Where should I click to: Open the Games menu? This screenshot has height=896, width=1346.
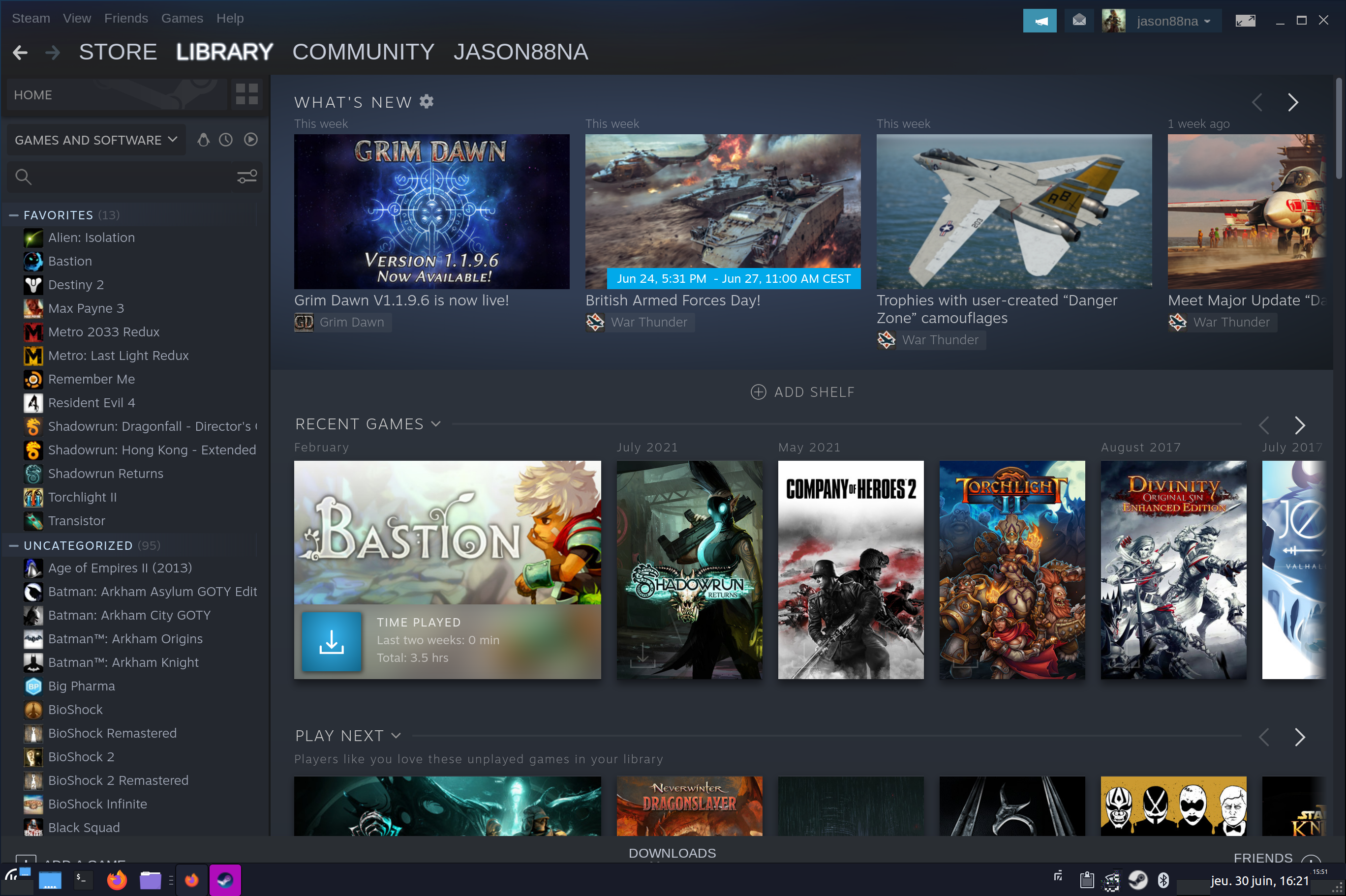(x=183, y=18)
